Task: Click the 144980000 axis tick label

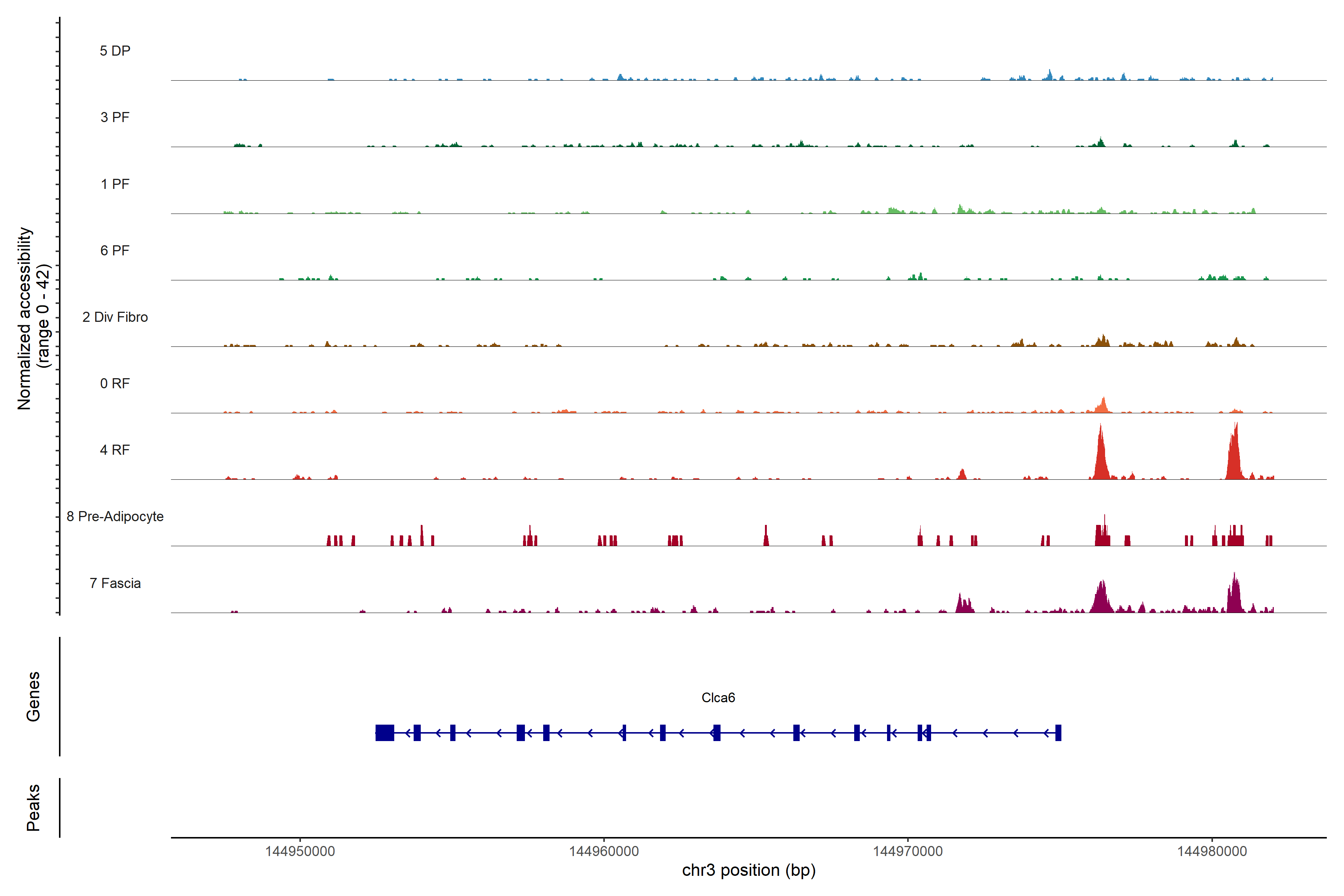Action: click(x=1212, y=852)
